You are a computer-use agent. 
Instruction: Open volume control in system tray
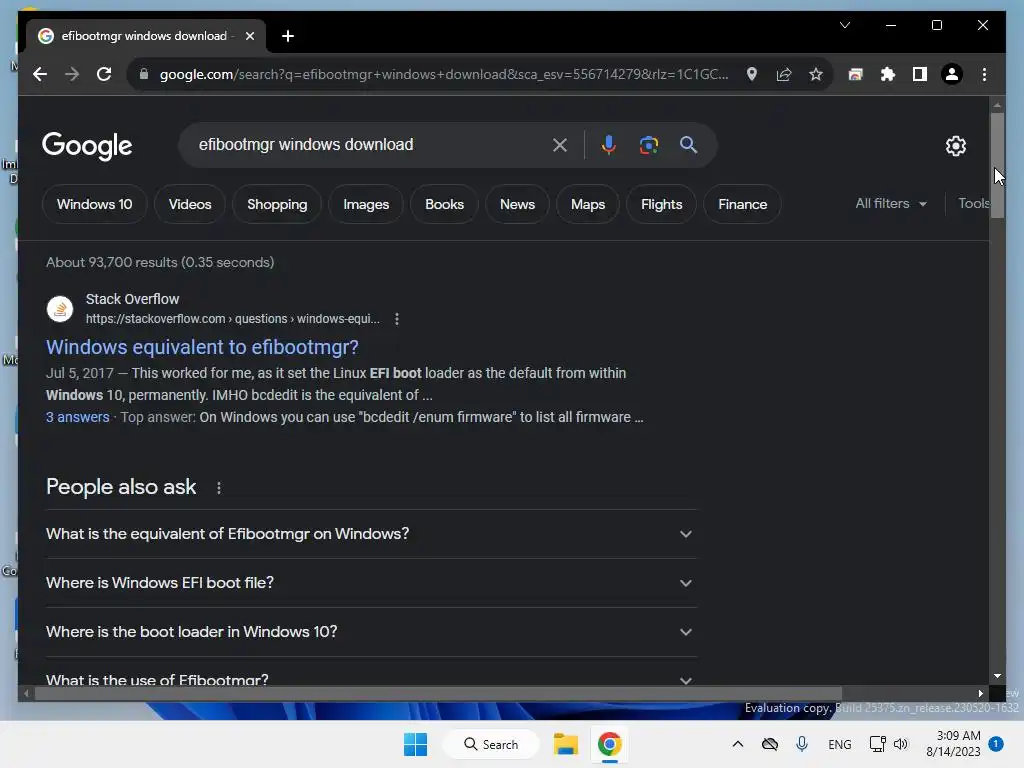tap(901, 744)
